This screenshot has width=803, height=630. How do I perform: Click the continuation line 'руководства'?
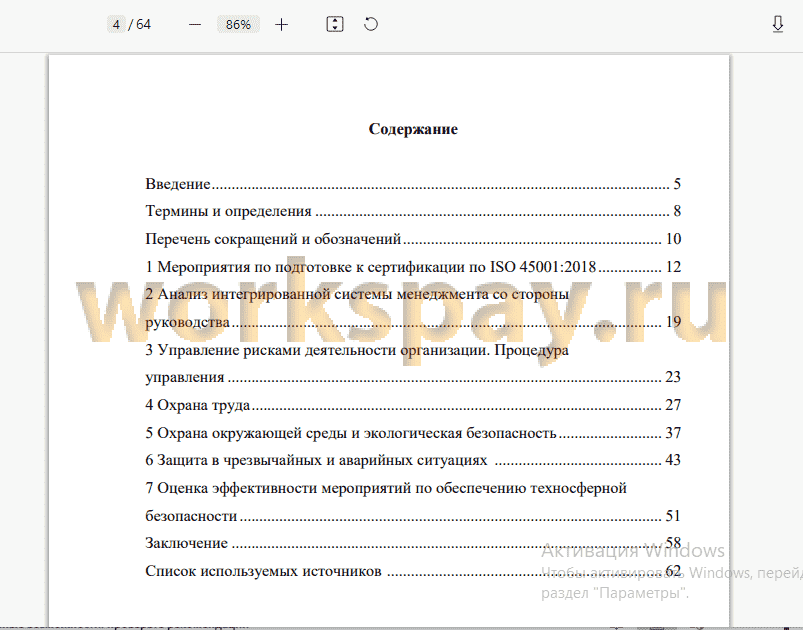tap(187, 322)
